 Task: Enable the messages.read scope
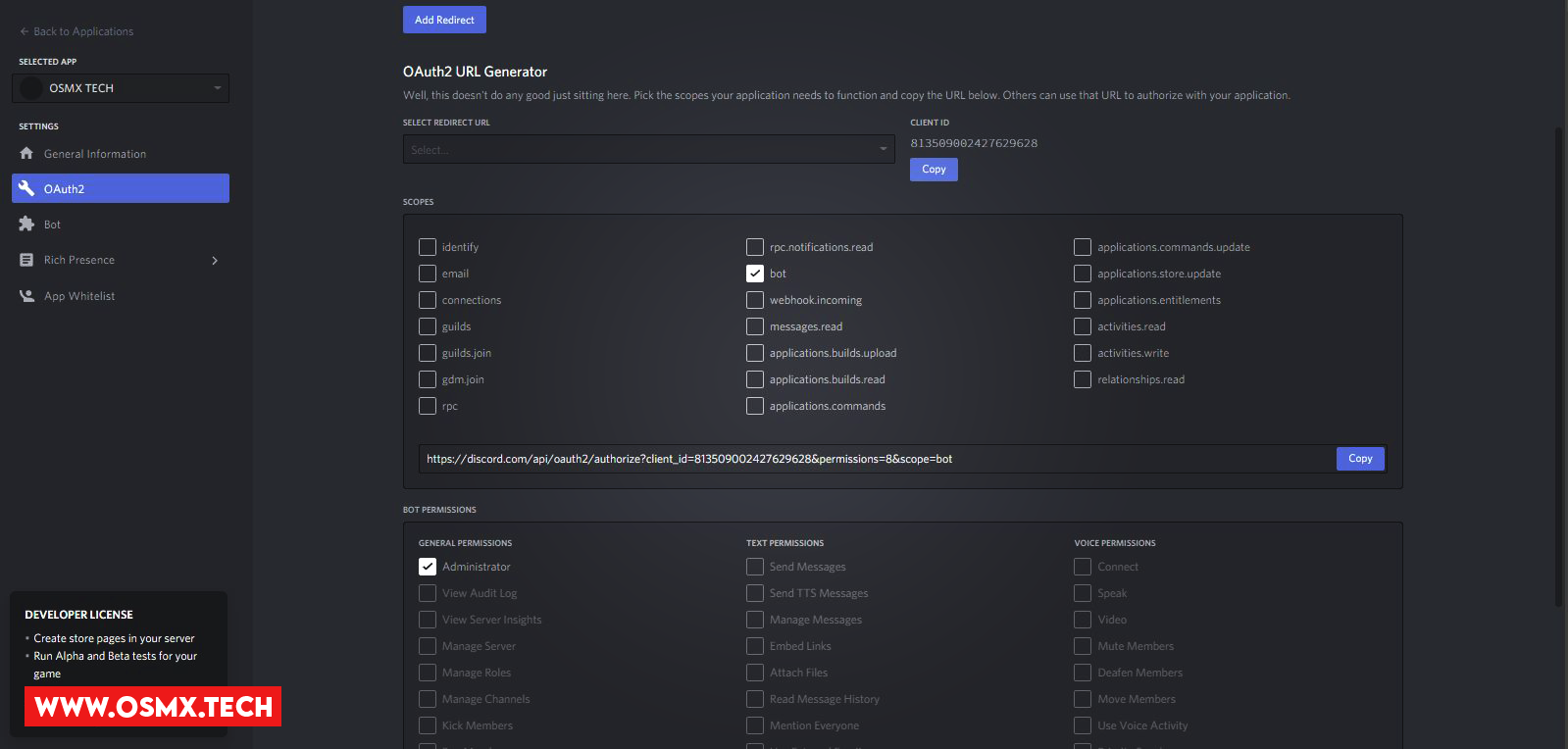click(755, 326)
